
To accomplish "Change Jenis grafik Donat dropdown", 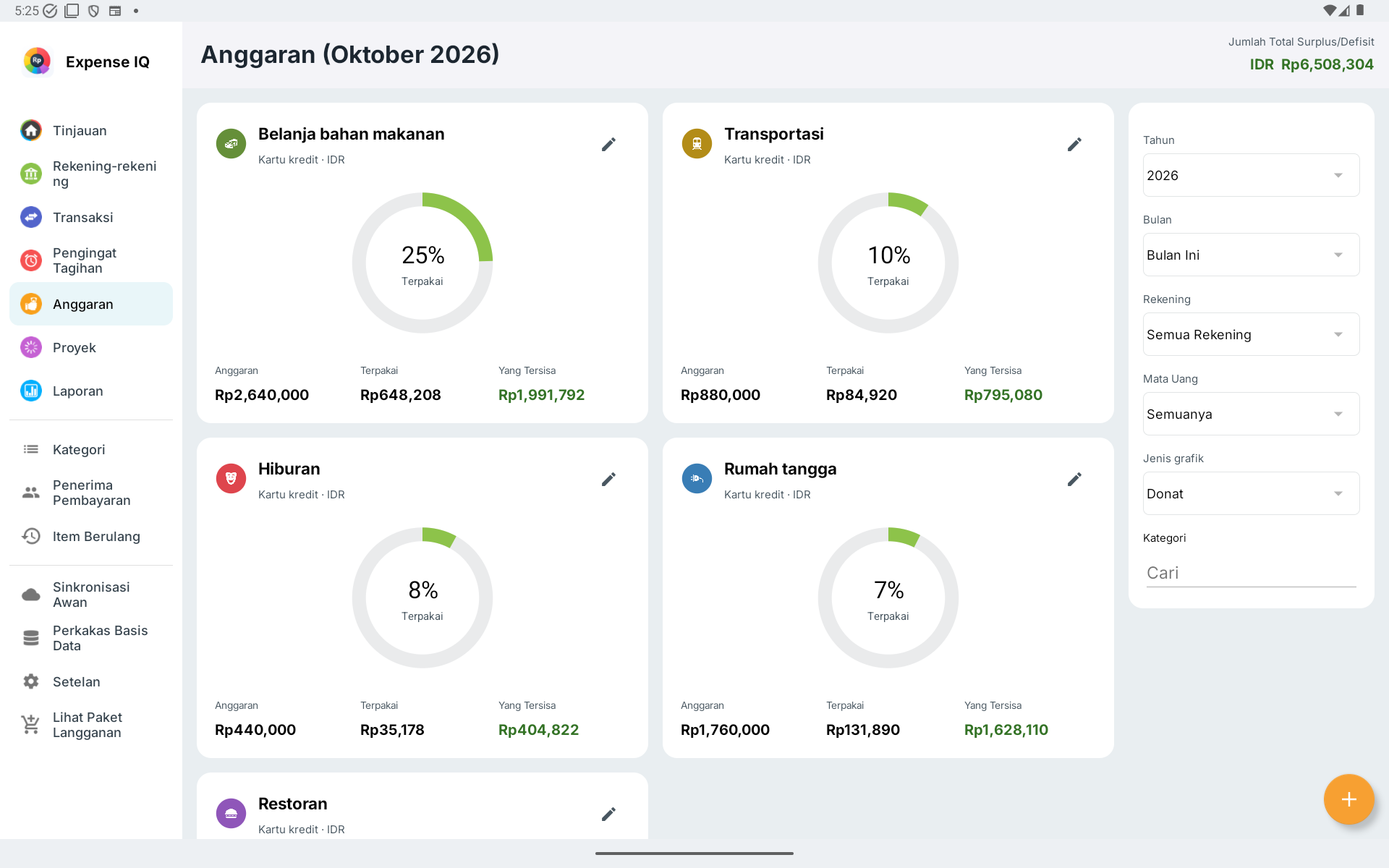I will [1251, 493].
